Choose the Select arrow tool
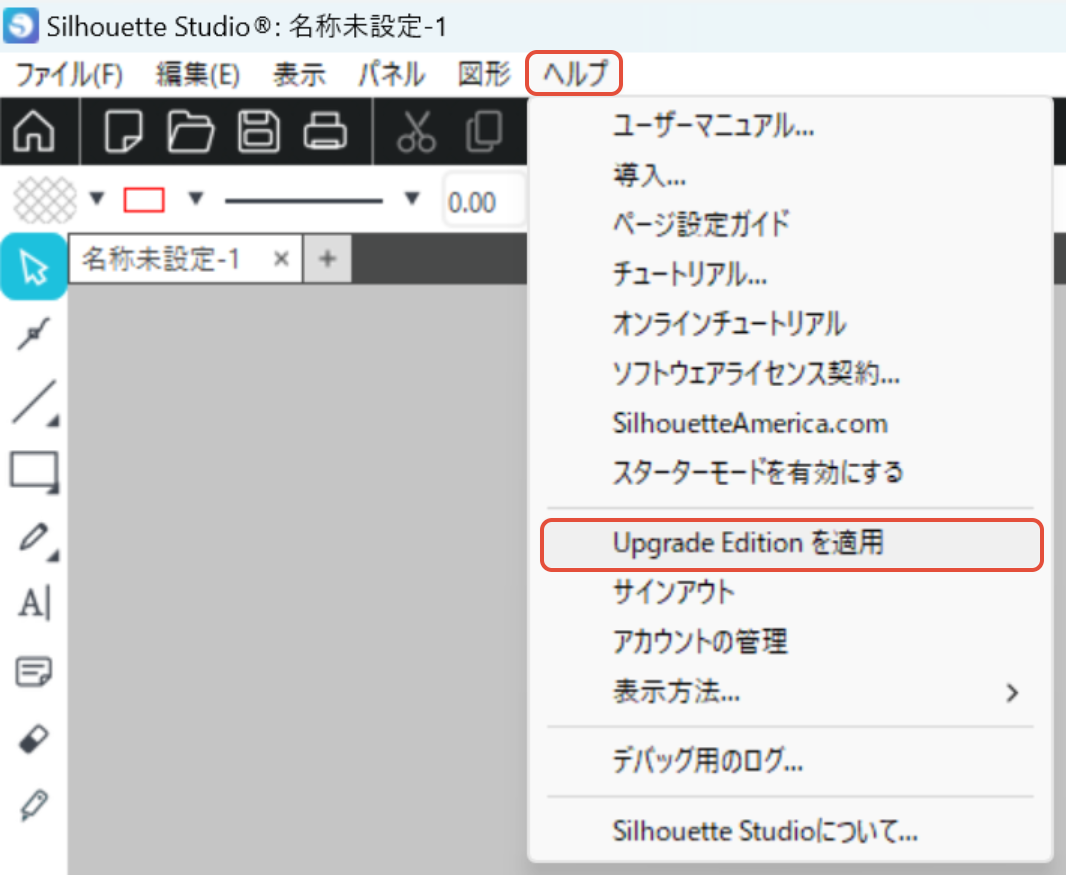 pos(33,267)
